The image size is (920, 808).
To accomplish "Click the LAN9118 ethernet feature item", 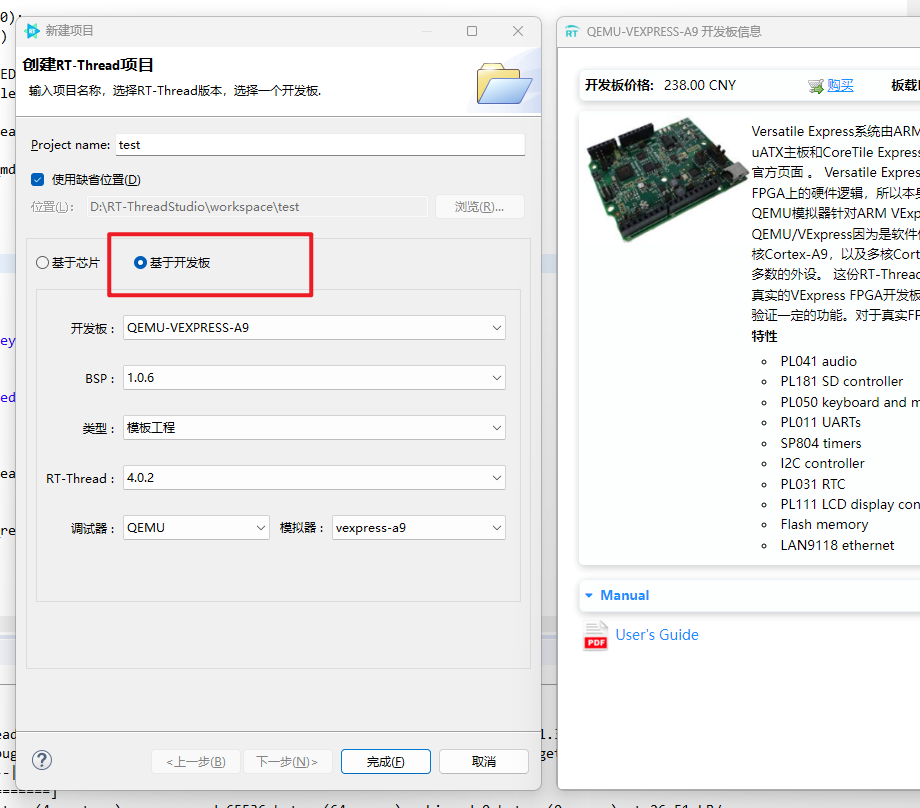I will point(837,546).
